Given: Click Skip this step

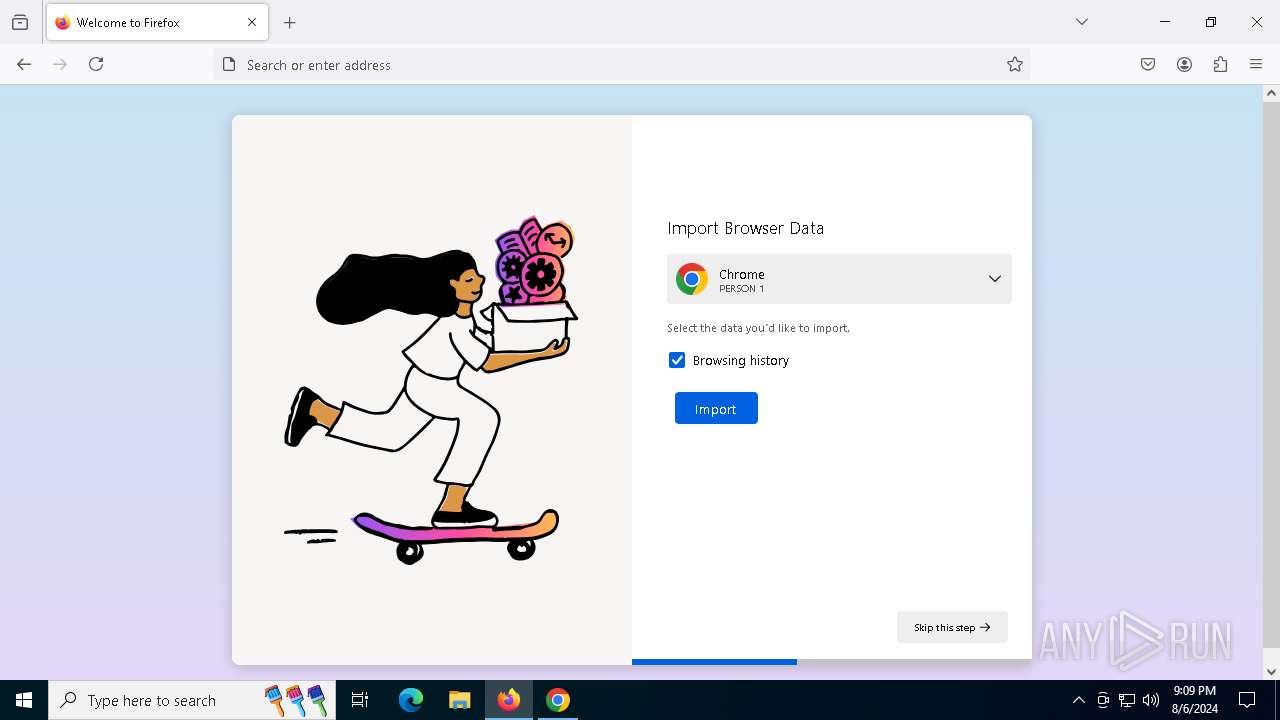Looking at the screenshot, I should (x=952, y=627).
